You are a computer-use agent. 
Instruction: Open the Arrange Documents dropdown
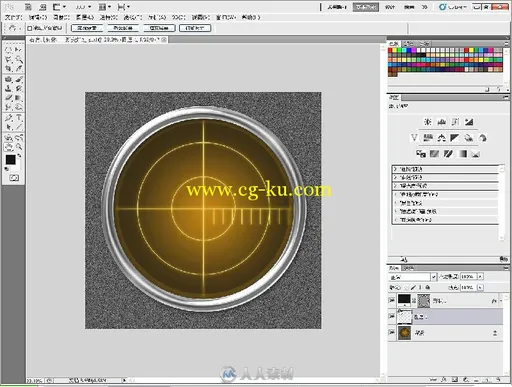(x=105, y=7)
